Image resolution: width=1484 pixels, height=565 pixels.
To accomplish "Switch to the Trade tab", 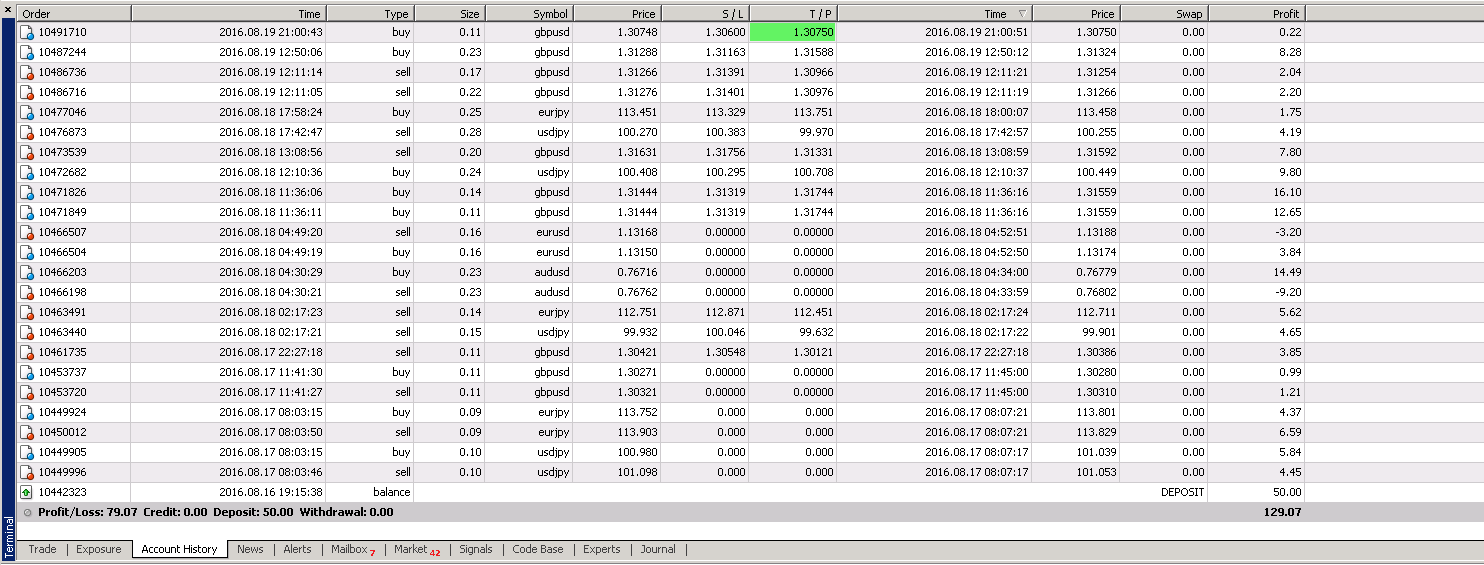I will click(x=42, y=549).
